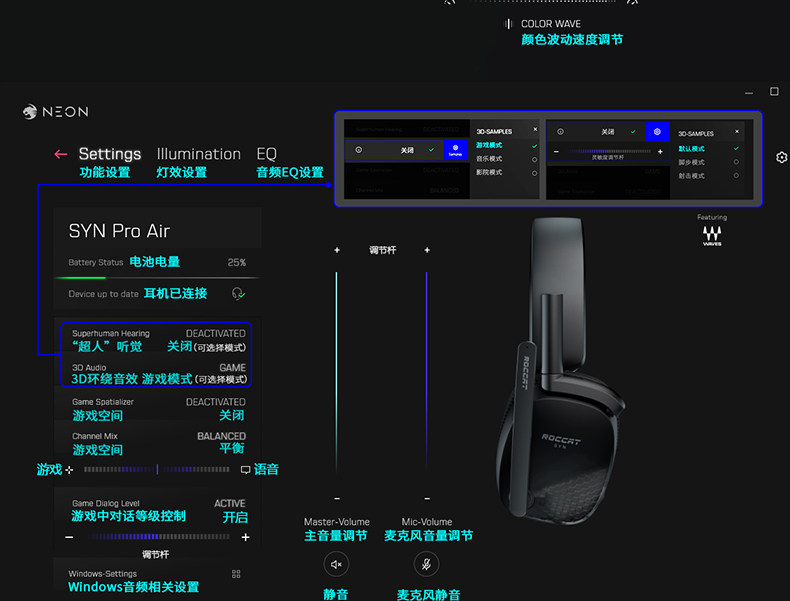Click the blue Samples button in left inset

point(455,150)
